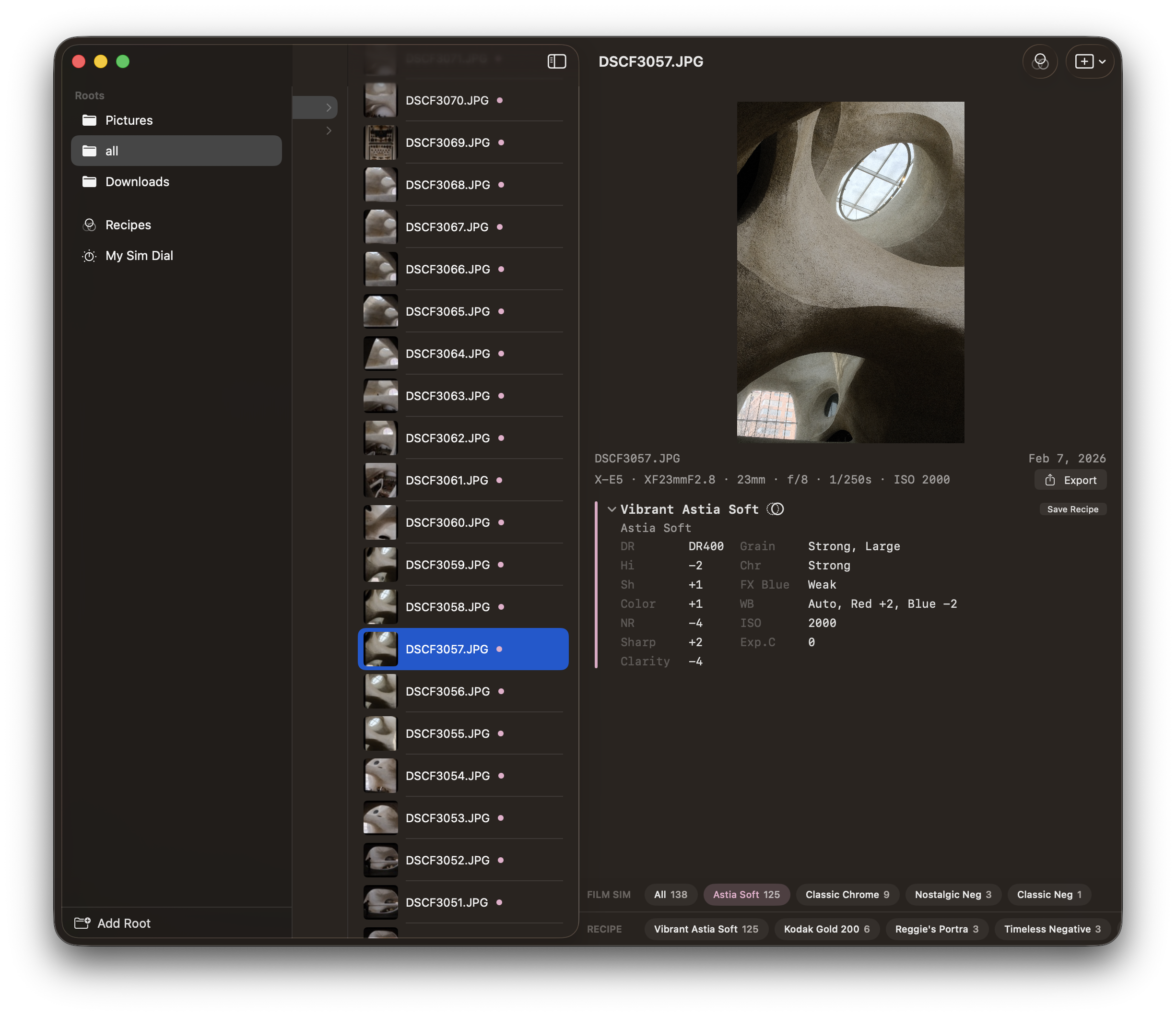
Task: Toggle the Classic Chrome film sim filter
Action: pos(847,894)
